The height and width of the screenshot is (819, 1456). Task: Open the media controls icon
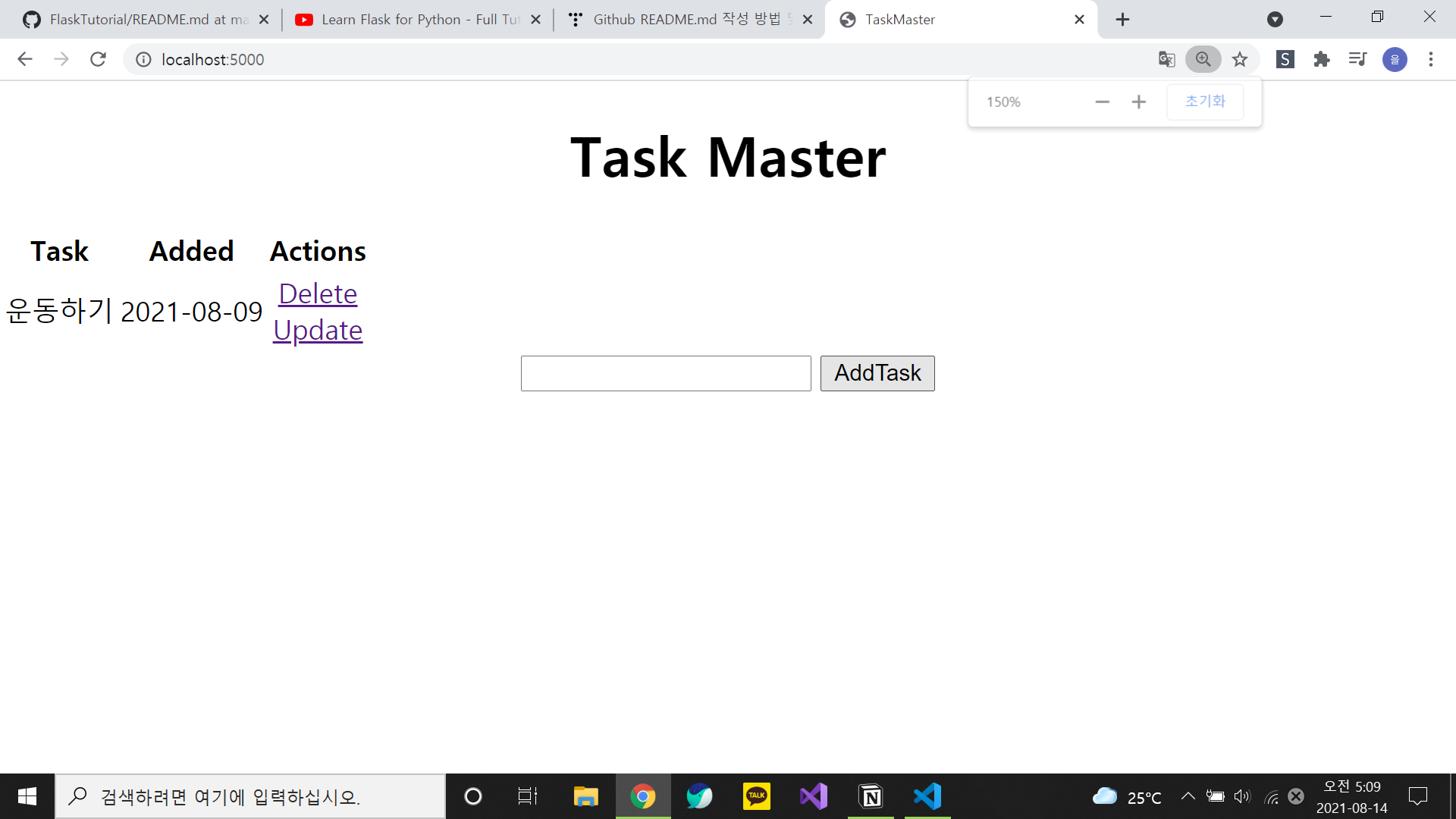(x=1357, y=59)
